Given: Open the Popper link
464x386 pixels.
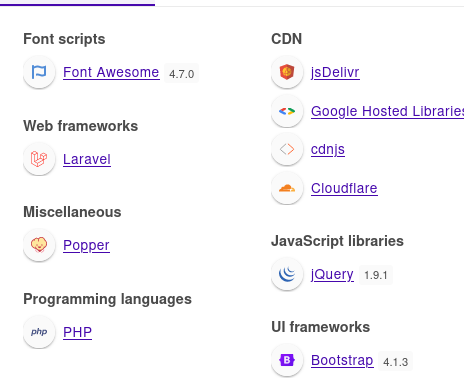Looking at the screenshot, I should pyautogui.click(x=86, y=246).
